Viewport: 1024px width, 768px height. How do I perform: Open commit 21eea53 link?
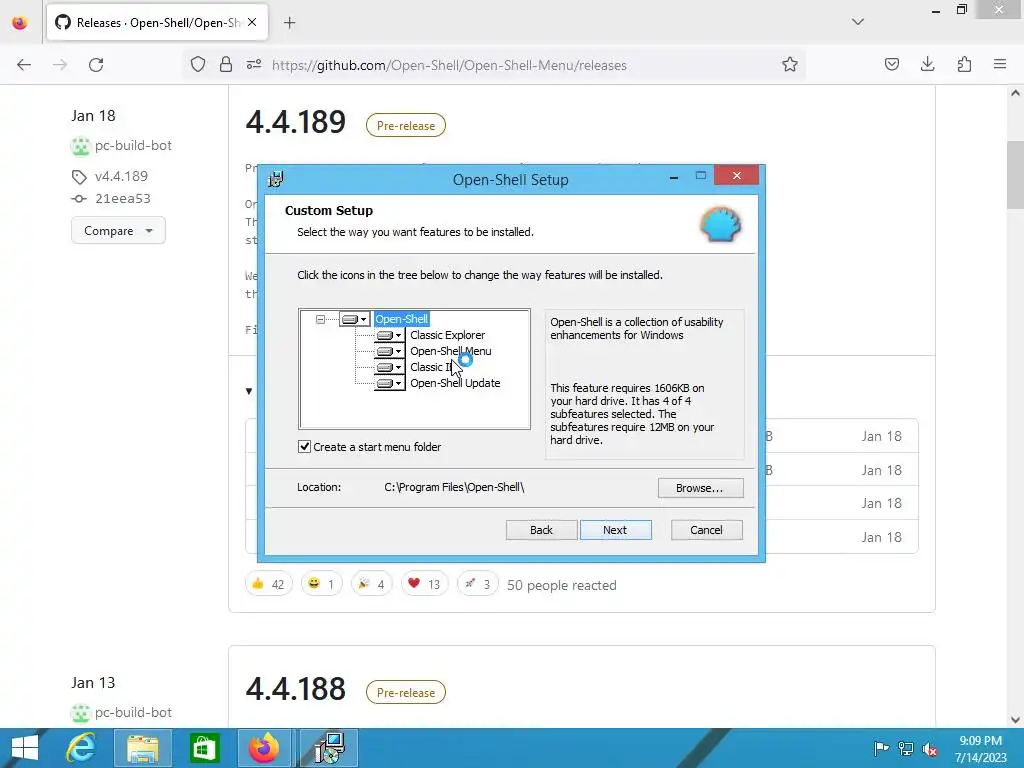click(123, 199)
